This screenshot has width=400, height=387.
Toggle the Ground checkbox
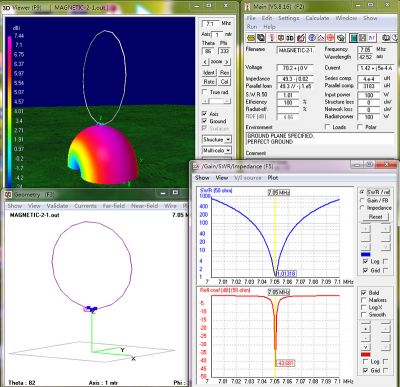click(204, 121)
